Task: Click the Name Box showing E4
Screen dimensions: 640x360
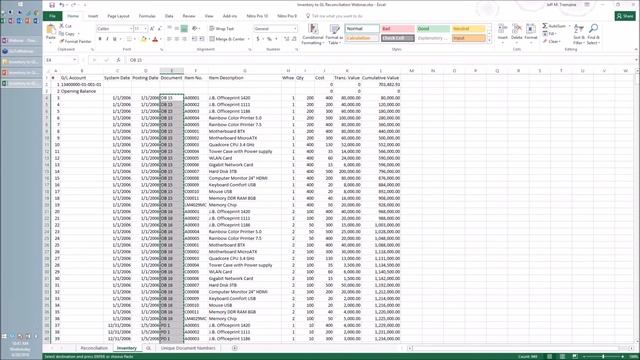Action: (61, 60)
